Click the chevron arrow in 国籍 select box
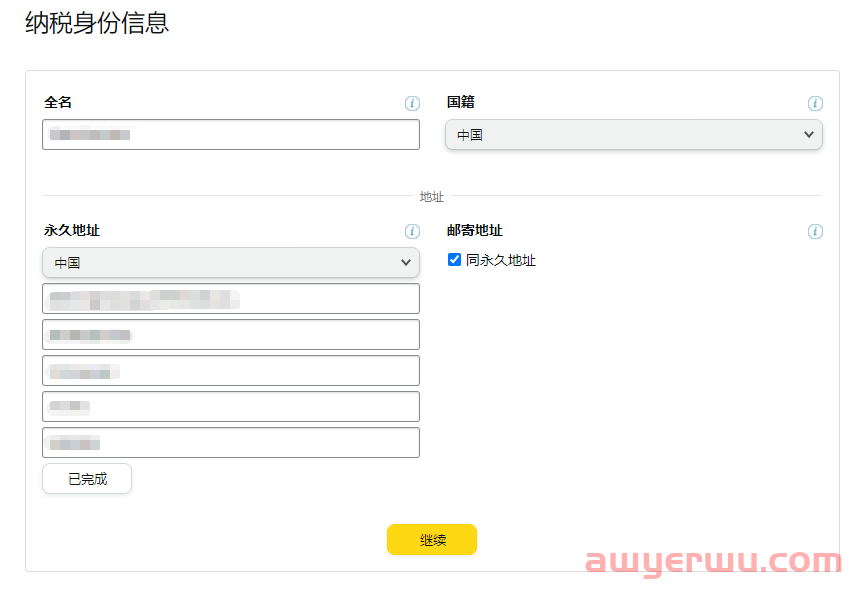Viewport: 861px width, 592px height. click(809, 135)
